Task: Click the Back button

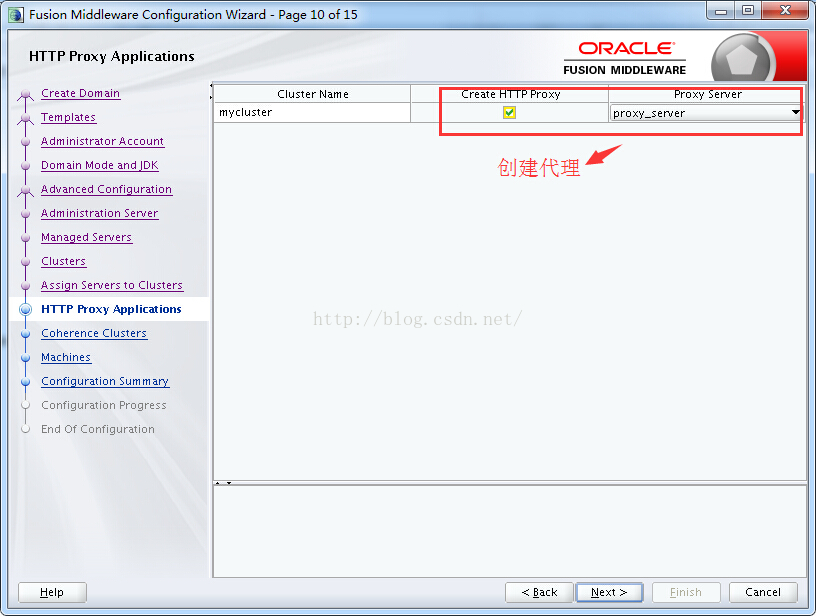Action: pos(539,592)
